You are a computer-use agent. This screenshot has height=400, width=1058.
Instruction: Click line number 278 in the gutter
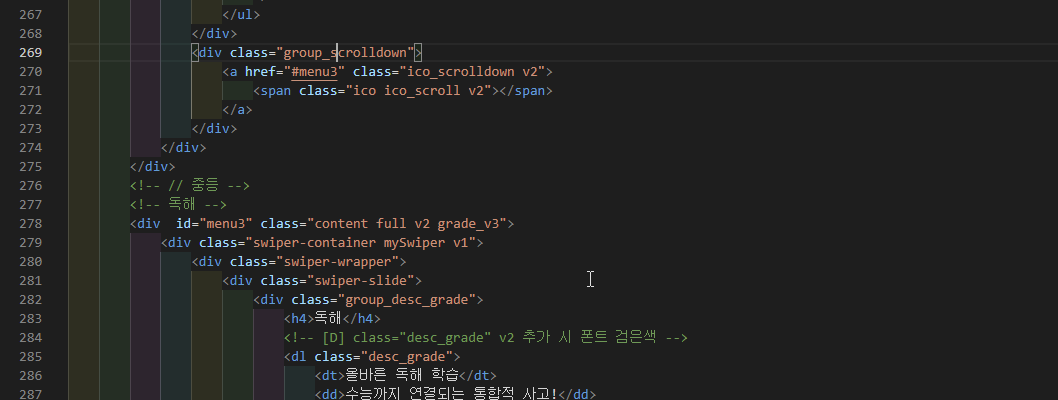click(30, 223)
